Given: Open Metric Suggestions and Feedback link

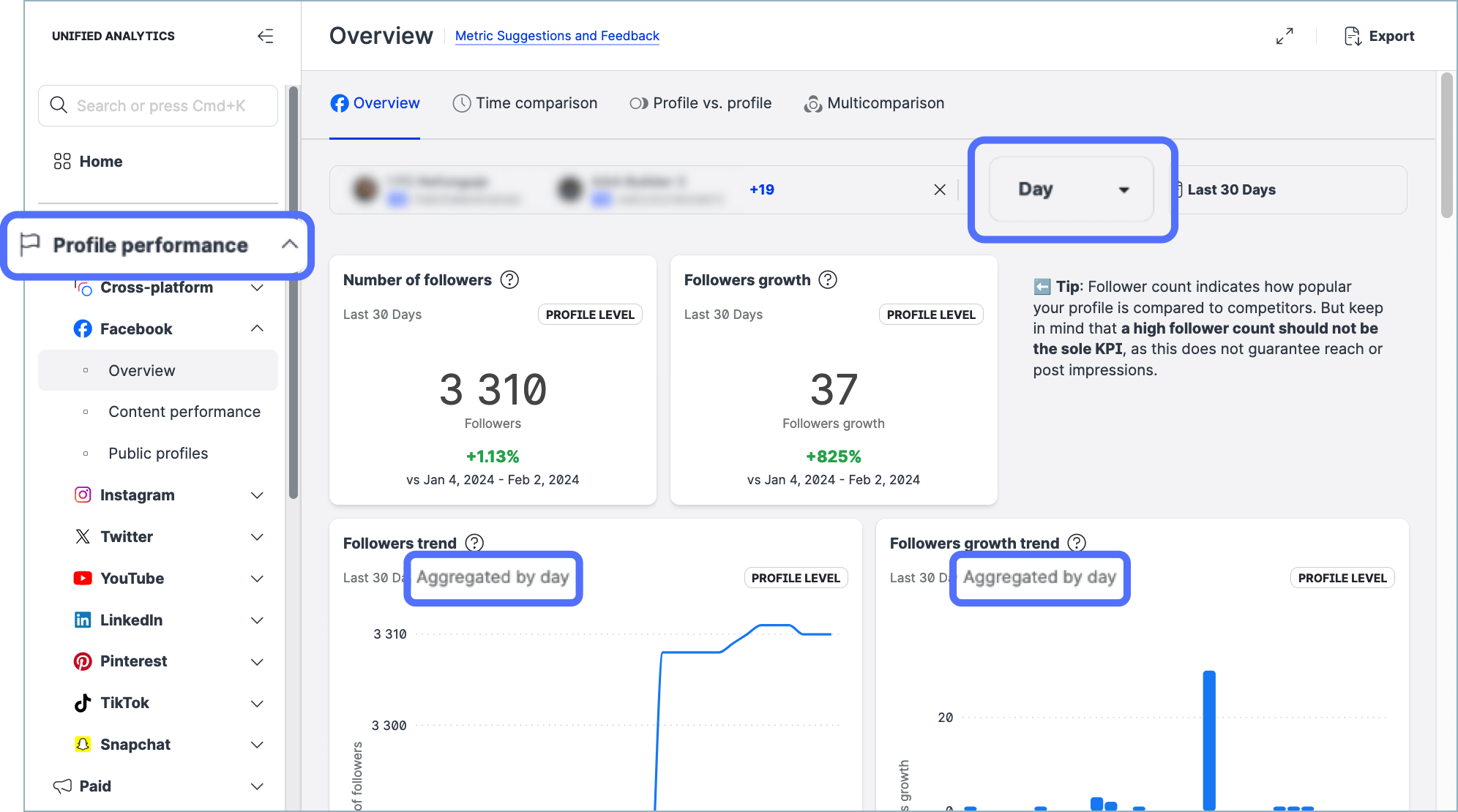Looking at the screenshot, I should click(x=557, y=36).
